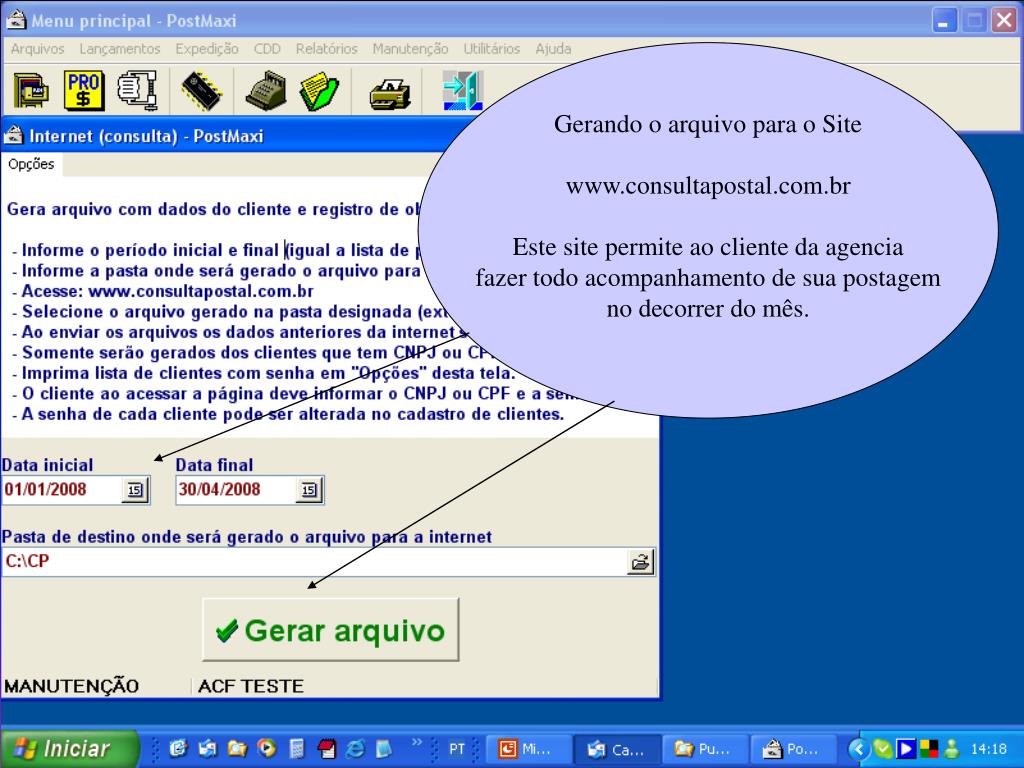Open the CDD menu
Viewport: 1024px width, 768px height.
[x=267, y=49]
